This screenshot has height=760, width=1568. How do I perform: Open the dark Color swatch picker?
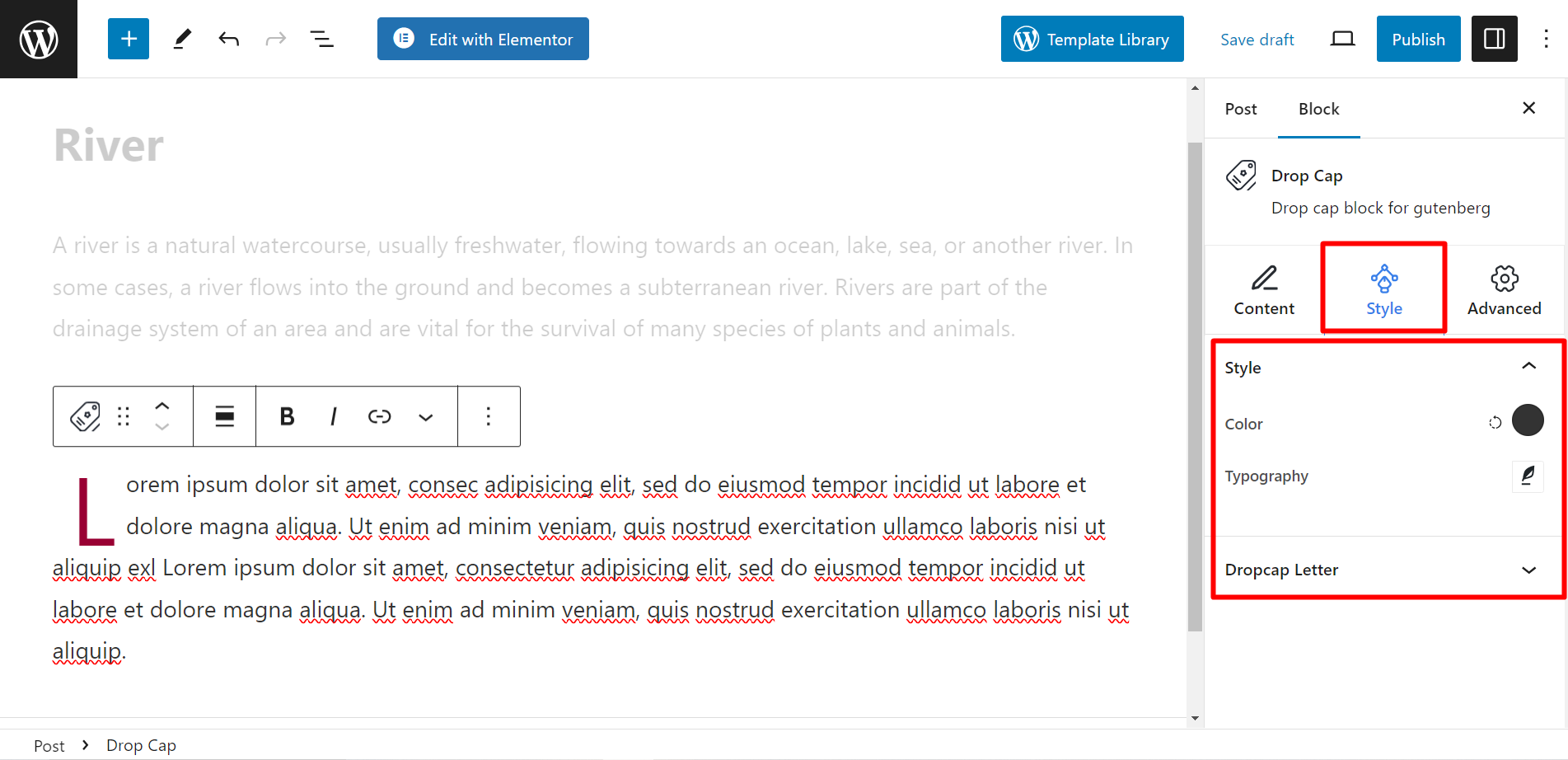1528,420
